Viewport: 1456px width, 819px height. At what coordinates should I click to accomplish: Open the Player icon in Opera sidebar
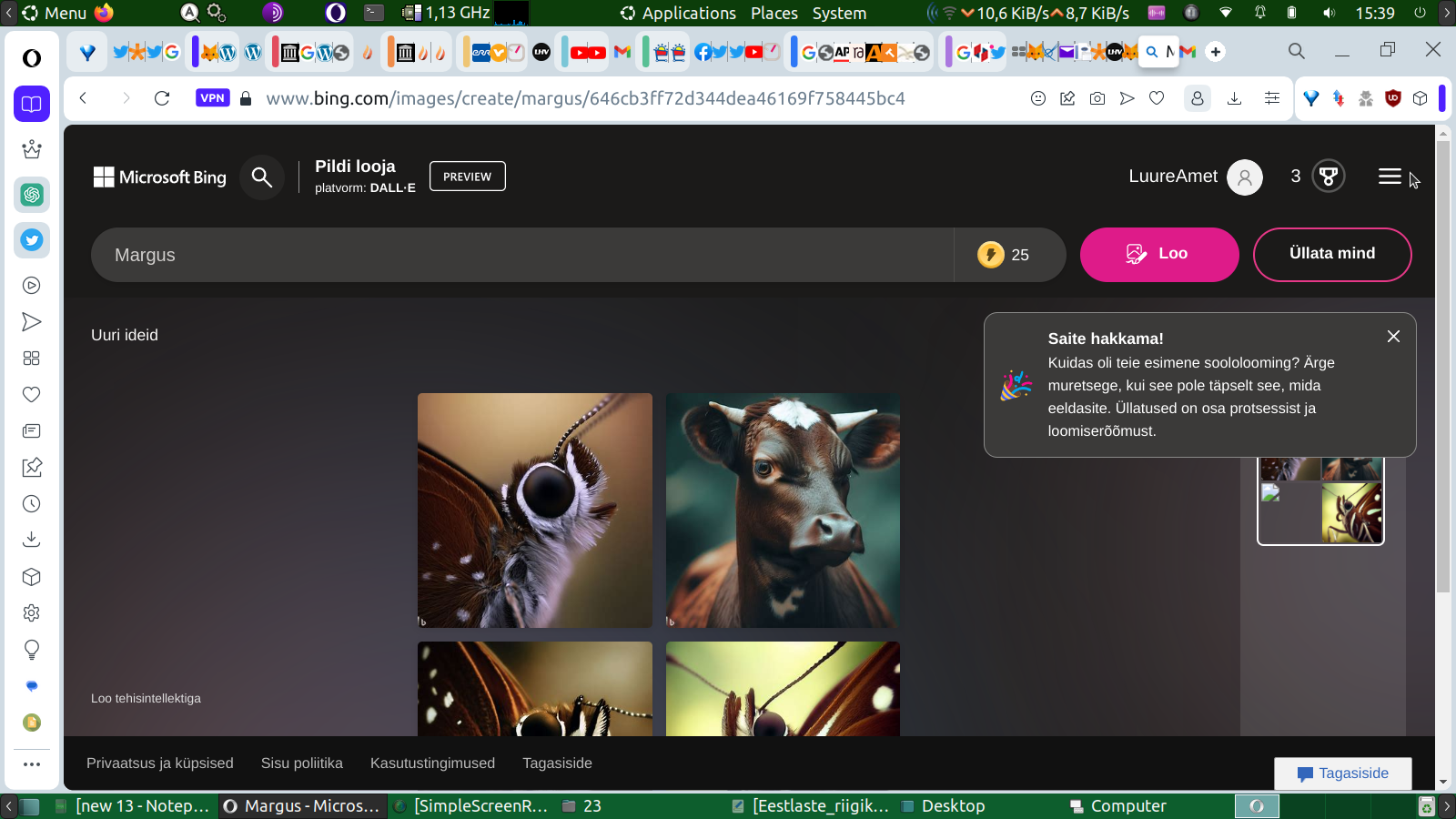(32, 286)
